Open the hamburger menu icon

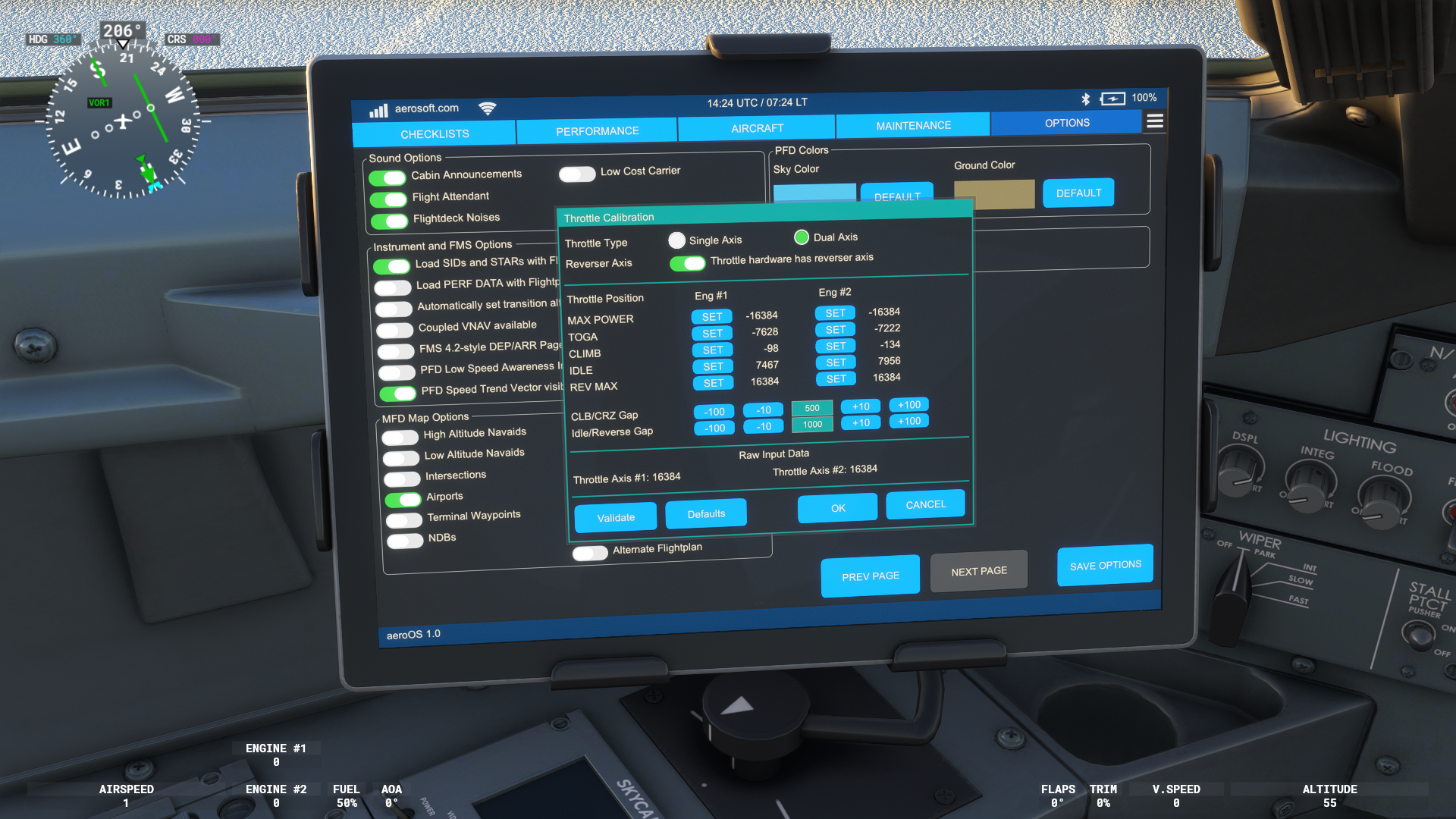tap(1154, 121)
